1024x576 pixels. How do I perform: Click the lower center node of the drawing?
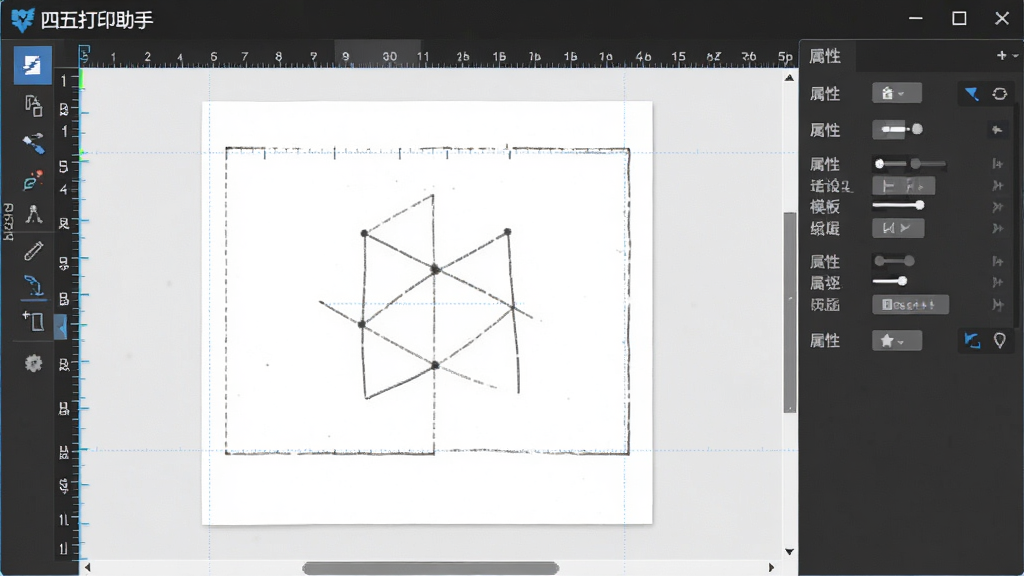[x=435, y=365]
